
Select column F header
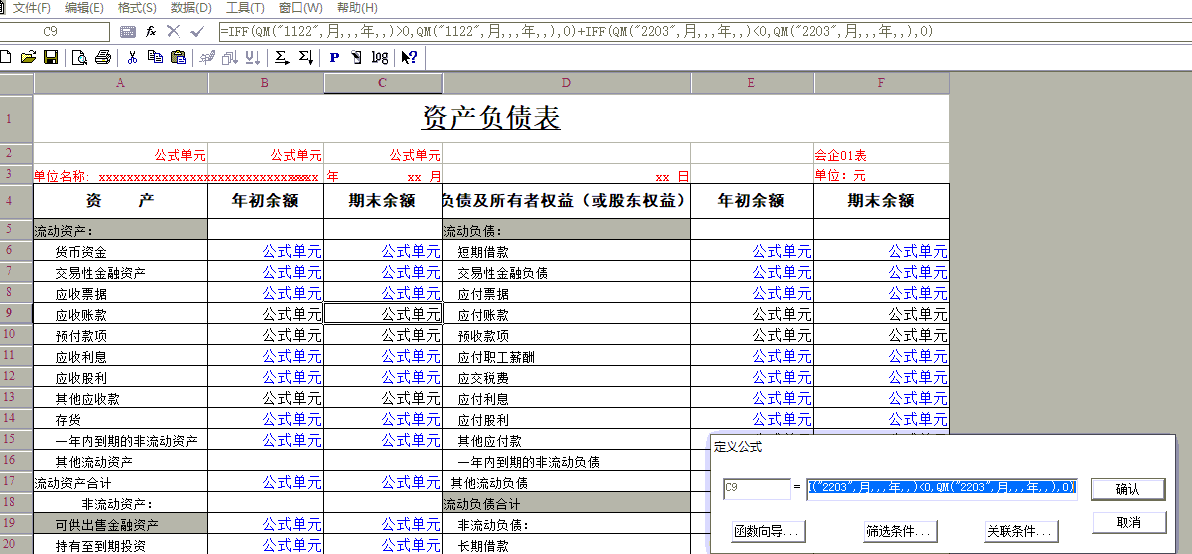click(x=881, y=84)
